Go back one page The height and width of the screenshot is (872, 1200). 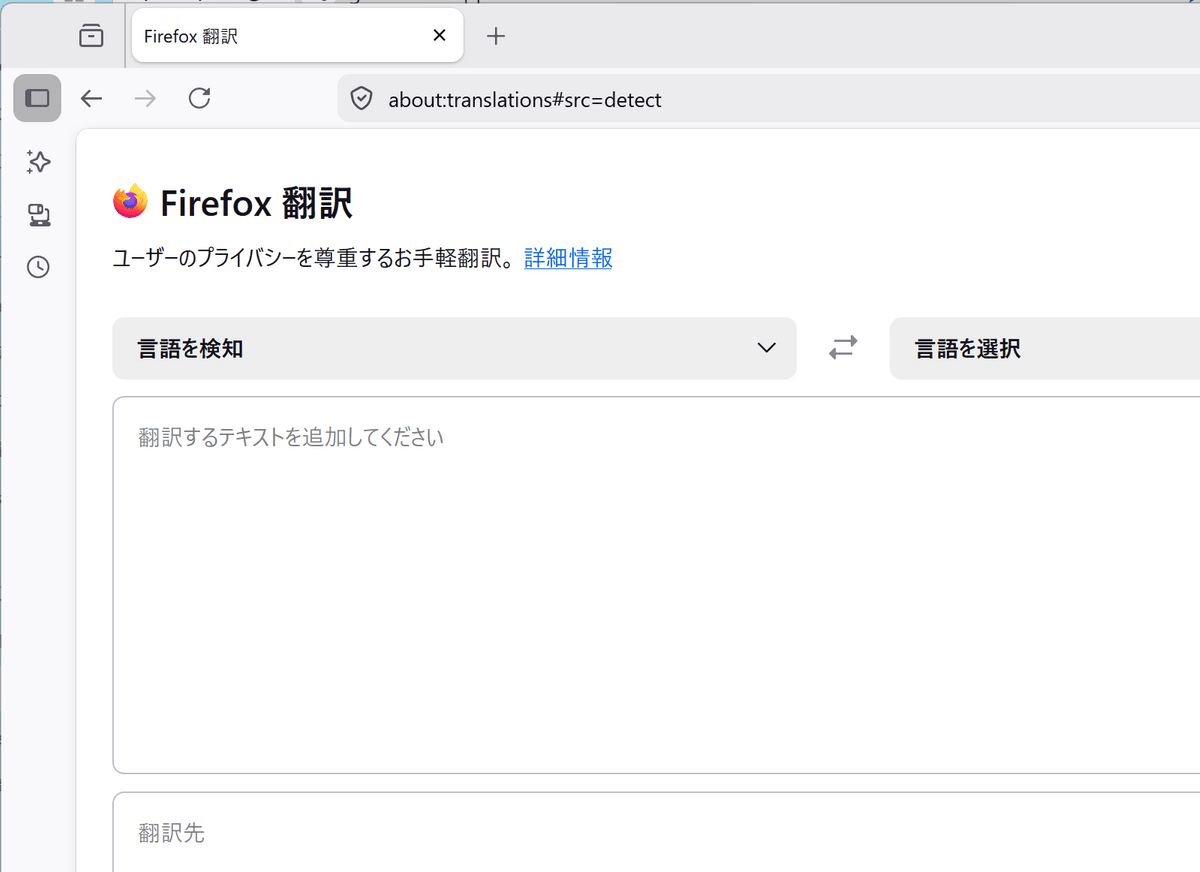(x=91, y=98)
